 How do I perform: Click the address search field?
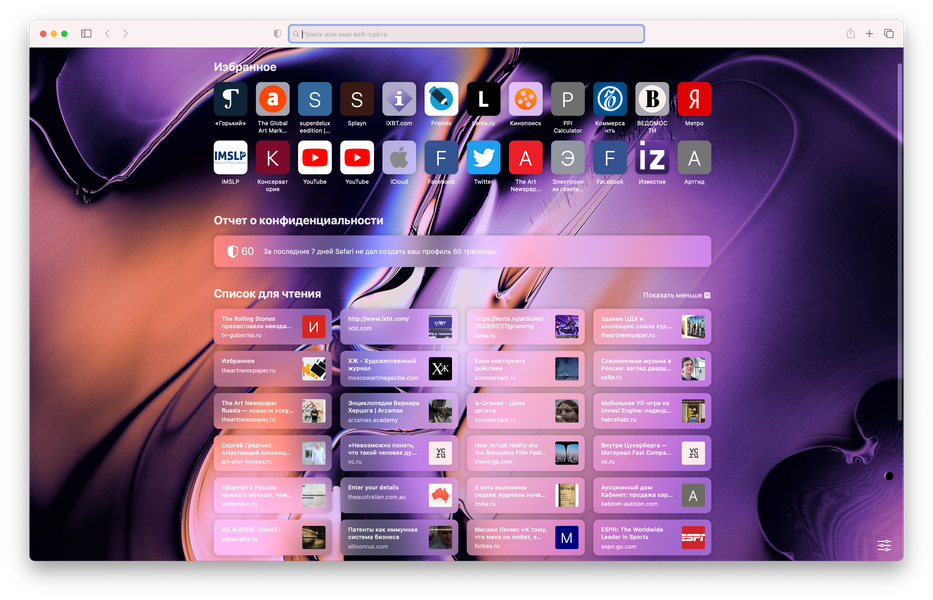point(466,34)
